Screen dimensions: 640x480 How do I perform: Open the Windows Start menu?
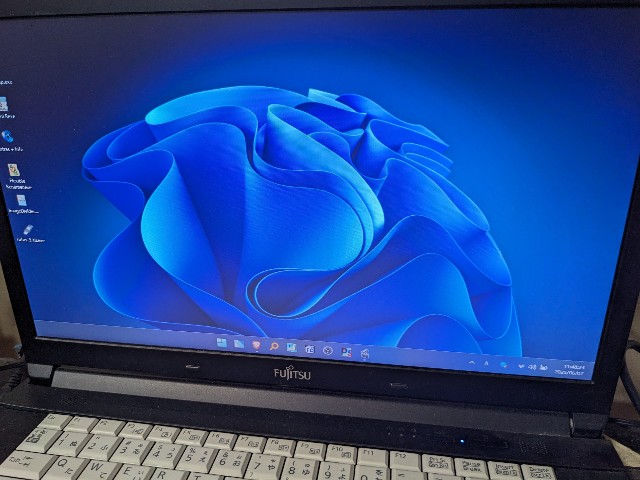point(222,342)
